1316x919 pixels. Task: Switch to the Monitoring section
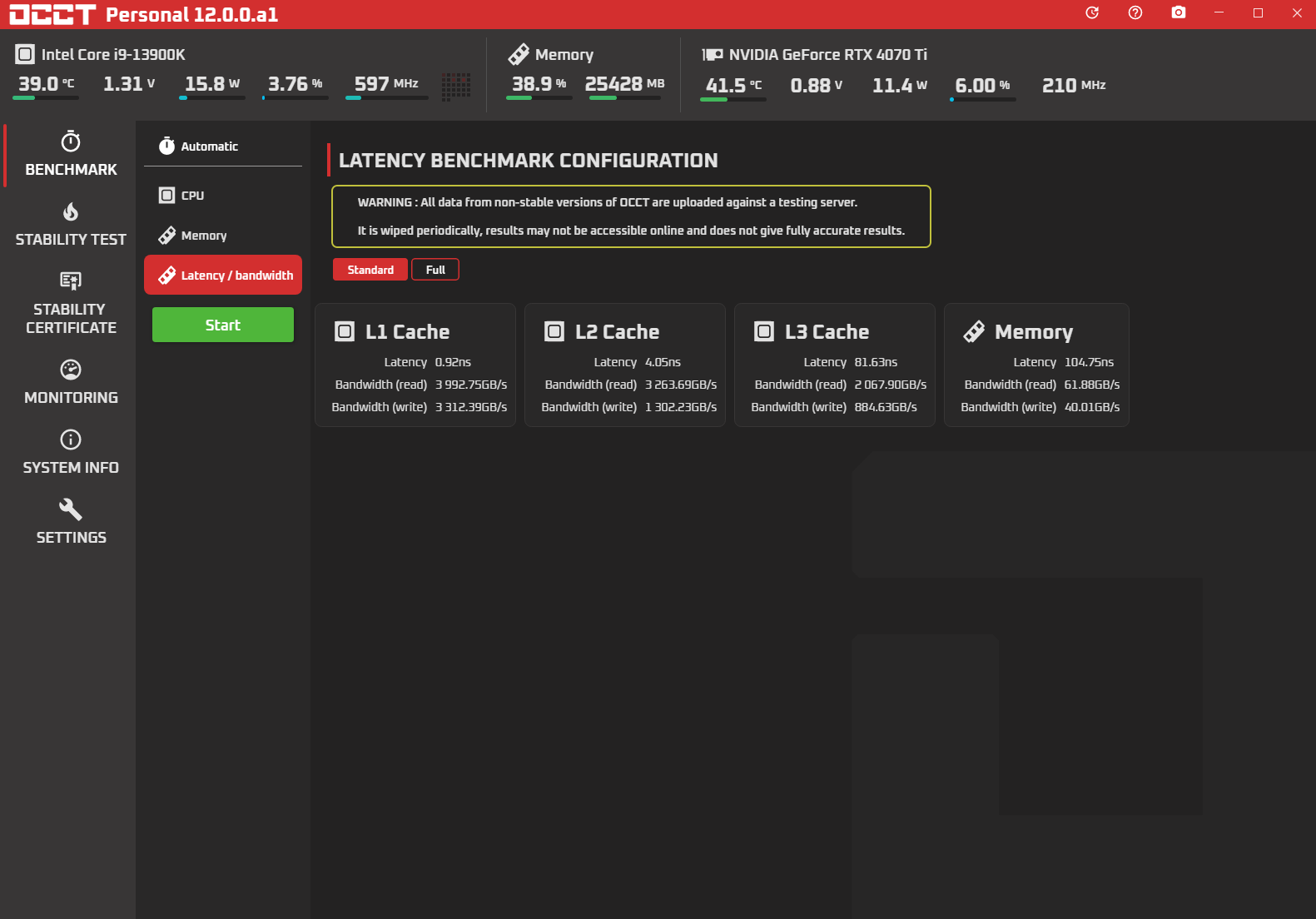pyautogui.click(x=71, y=383)
